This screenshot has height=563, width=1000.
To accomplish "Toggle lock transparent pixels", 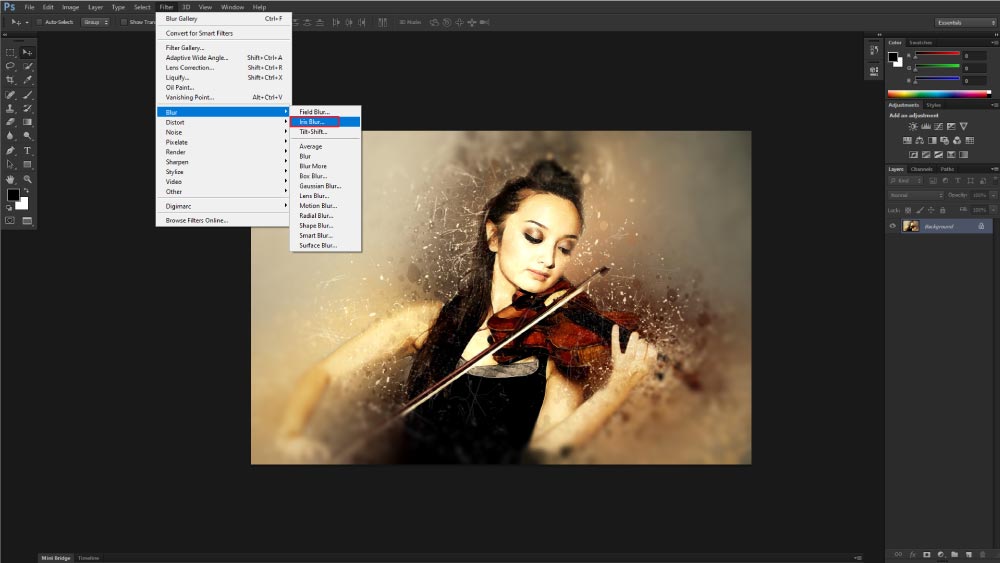I will click(x=908, y=210).
